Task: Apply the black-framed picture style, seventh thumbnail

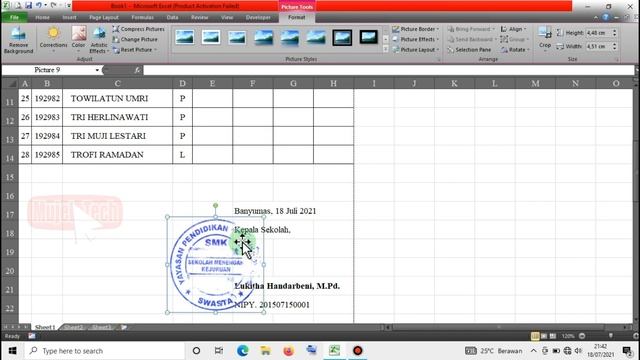Action: 342,37
